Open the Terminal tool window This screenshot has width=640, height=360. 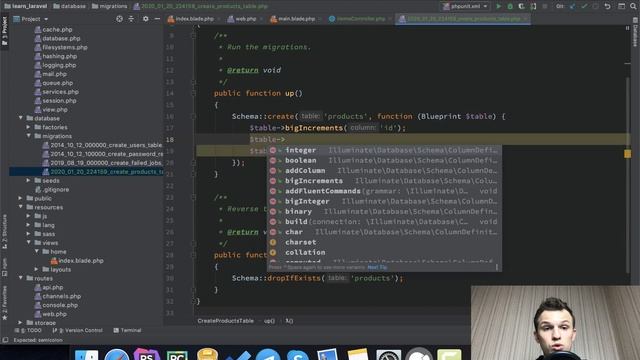[x=127, y=330]
